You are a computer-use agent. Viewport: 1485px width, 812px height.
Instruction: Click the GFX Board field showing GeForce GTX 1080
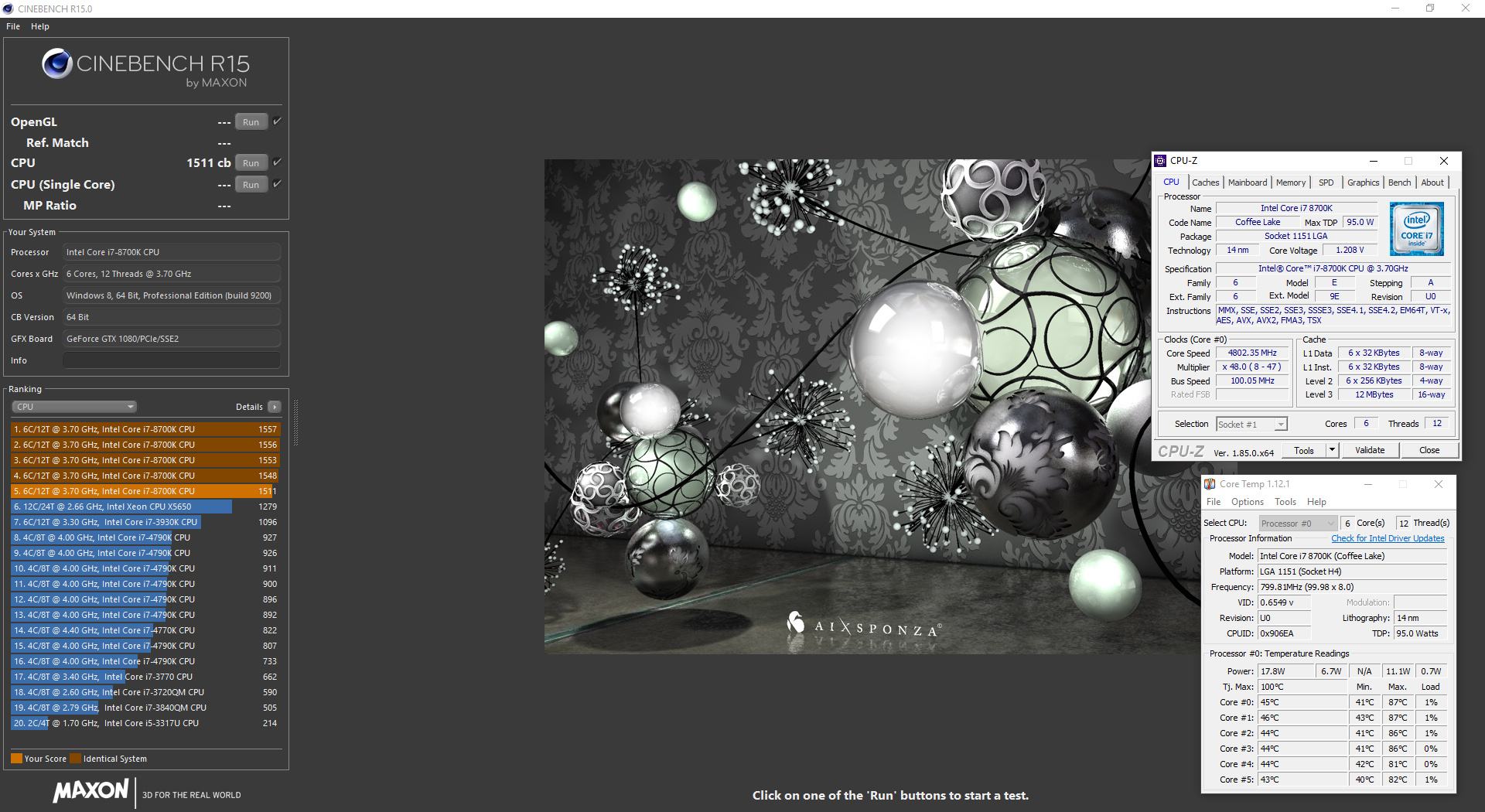pyautogui.click(x=172, y=339)
